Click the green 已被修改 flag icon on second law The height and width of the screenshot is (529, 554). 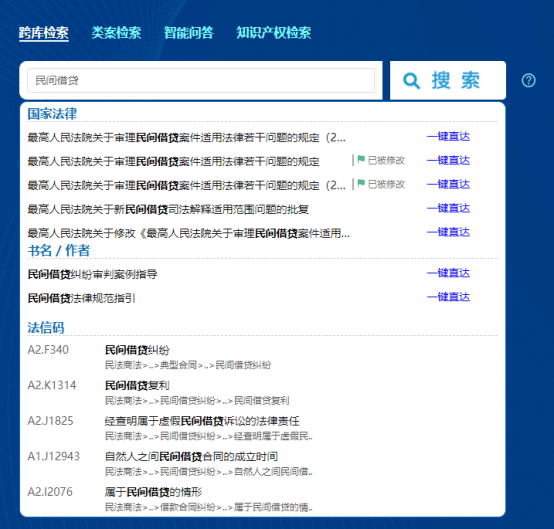click(x=361, y=160)
